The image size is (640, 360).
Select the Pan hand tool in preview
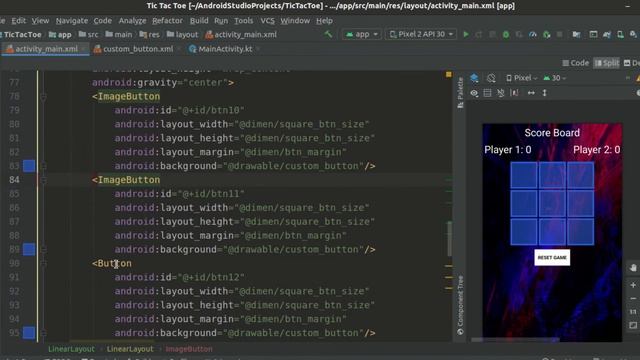pyautogui.click(x=633, y=268)
